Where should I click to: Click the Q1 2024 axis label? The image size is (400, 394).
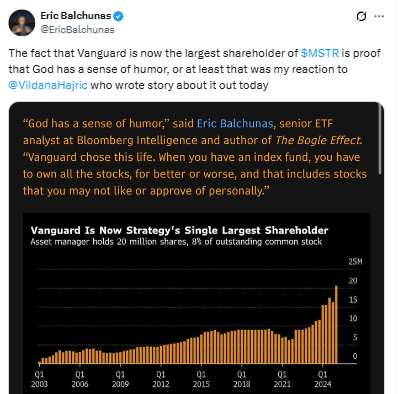(322, 379)
